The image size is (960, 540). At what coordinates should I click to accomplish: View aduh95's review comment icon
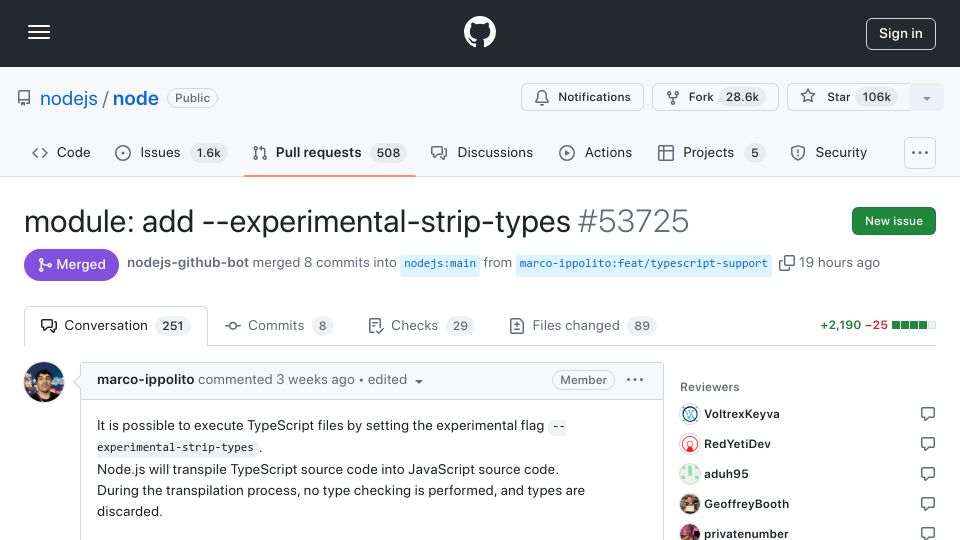(928, 474)
